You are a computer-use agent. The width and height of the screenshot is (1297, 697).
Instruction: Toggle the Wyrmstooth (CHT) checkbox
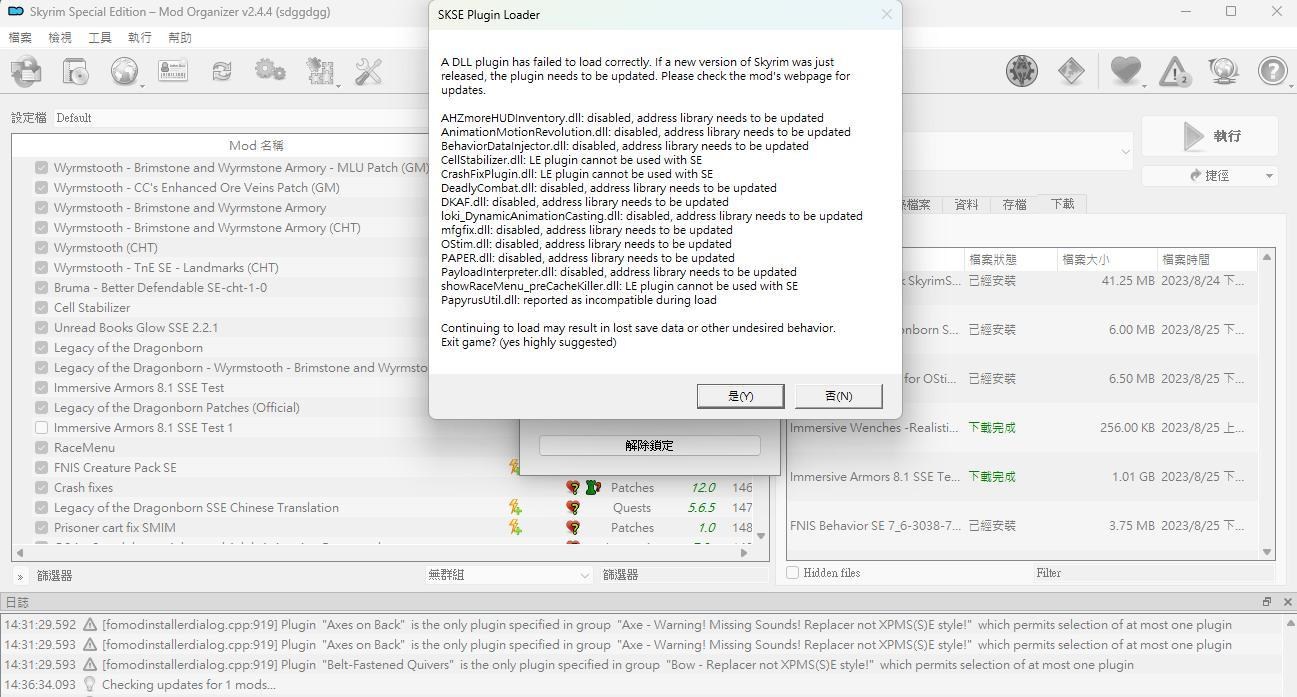[41, 248]
